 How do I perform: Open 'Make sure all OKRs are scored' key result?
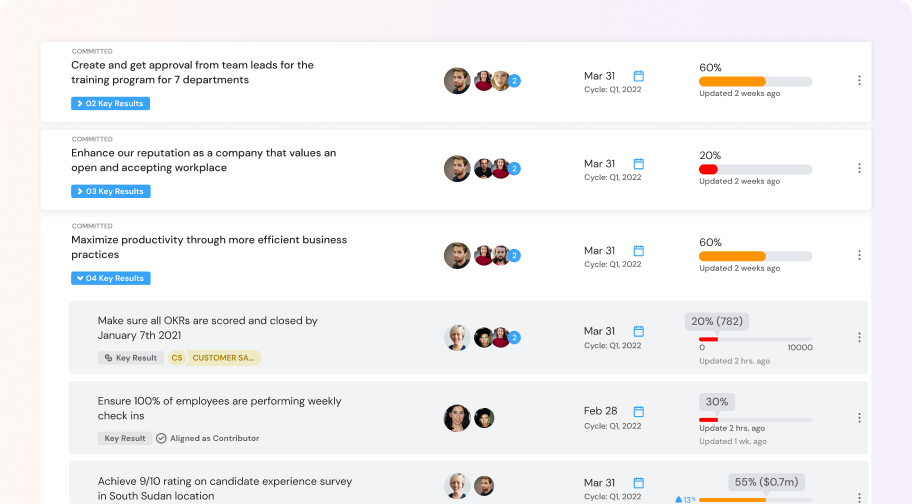207,328
